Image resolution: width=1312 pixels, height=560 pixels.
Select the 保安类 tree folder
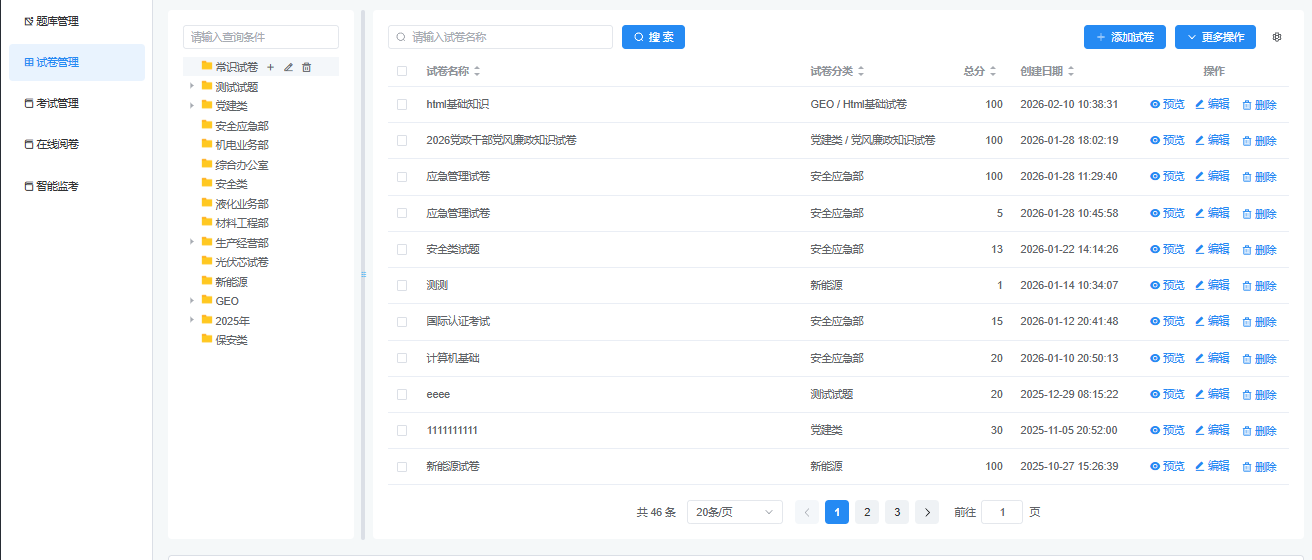(x=231, y=340)
